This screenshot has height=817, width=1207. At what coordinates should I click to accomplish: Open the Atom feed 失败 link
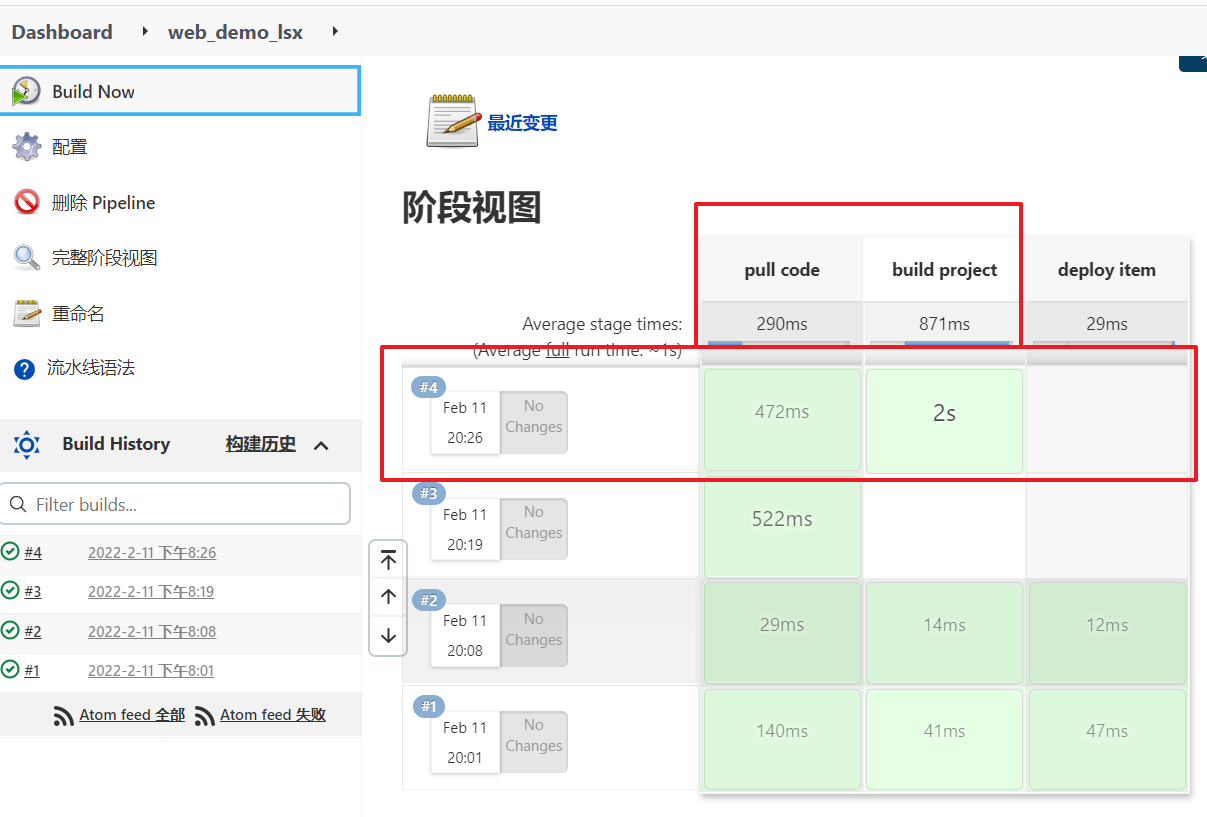click(x=273, y=715)
